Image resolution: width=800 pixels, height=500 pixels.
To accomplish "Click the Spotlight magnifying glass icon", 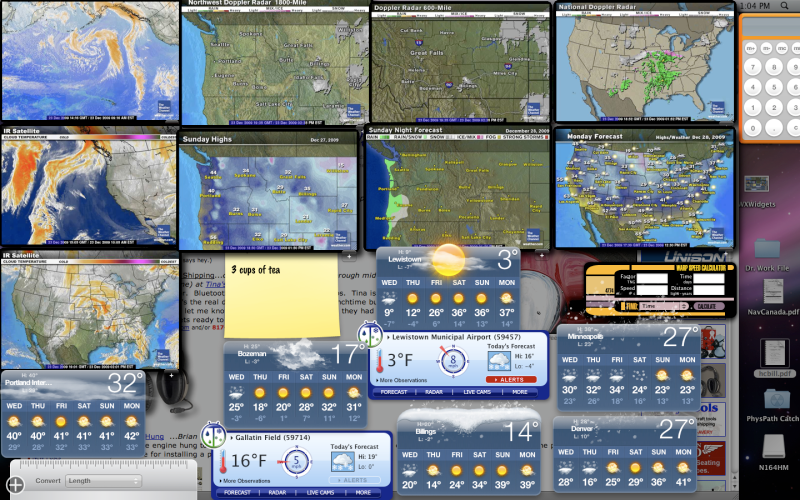I will tap(787, 6).
